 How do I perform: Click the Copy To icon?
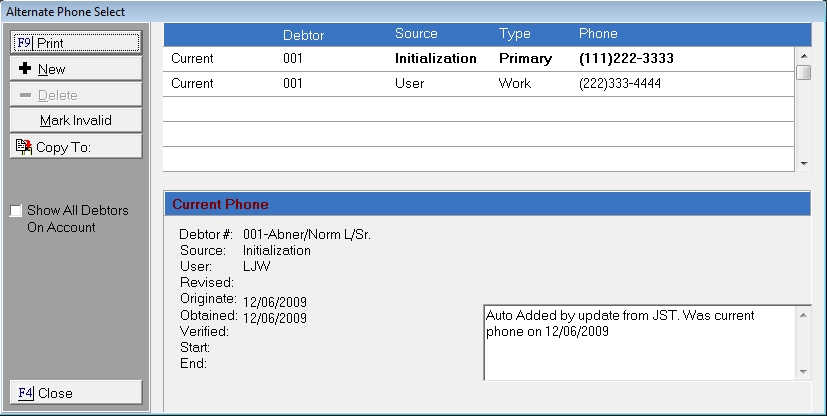(x=24, y=147)
